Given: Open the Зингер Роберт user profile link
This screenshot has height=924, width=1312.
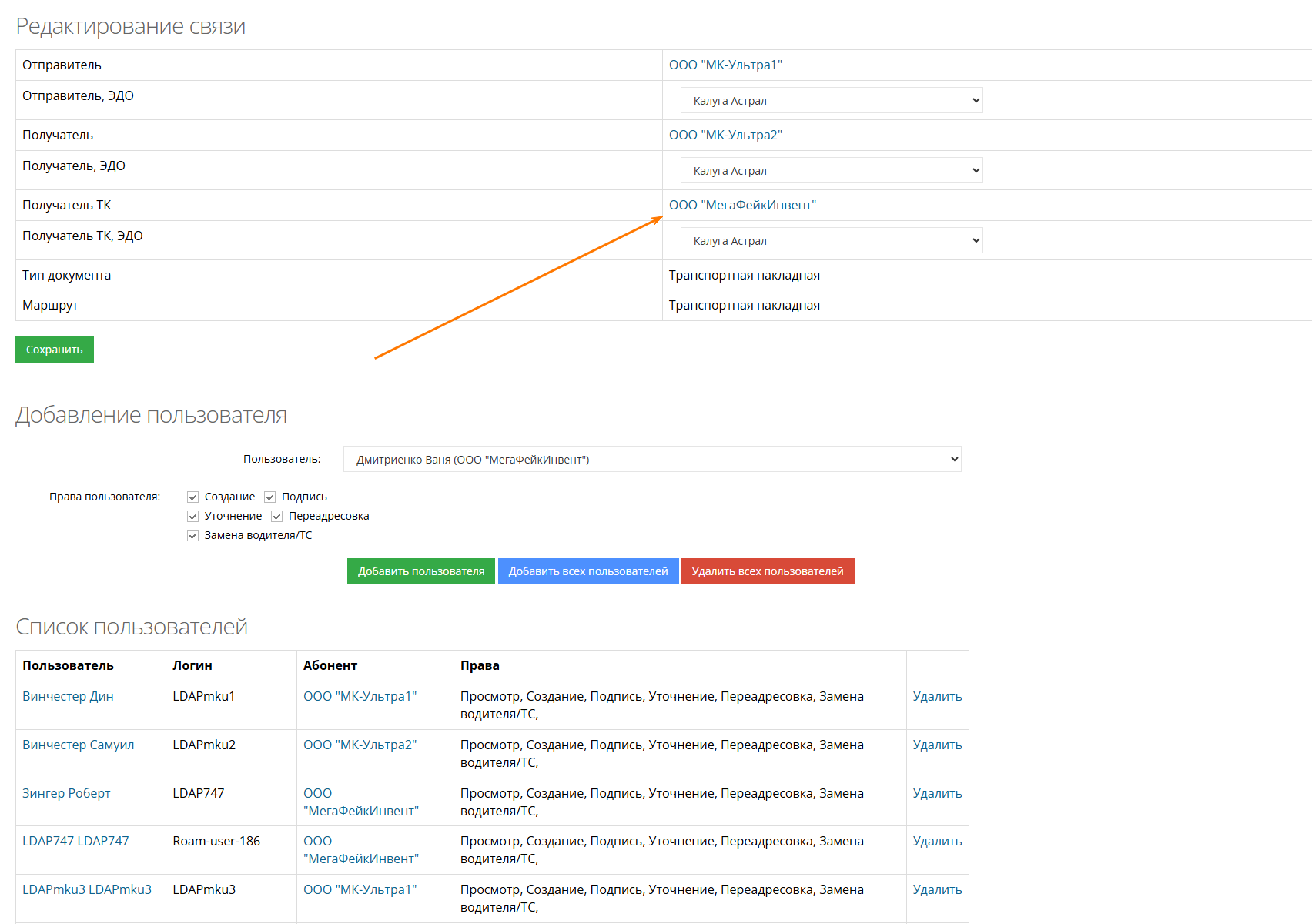Looking at the screenshot, I should pyautogui.click(x=66, y=794).
